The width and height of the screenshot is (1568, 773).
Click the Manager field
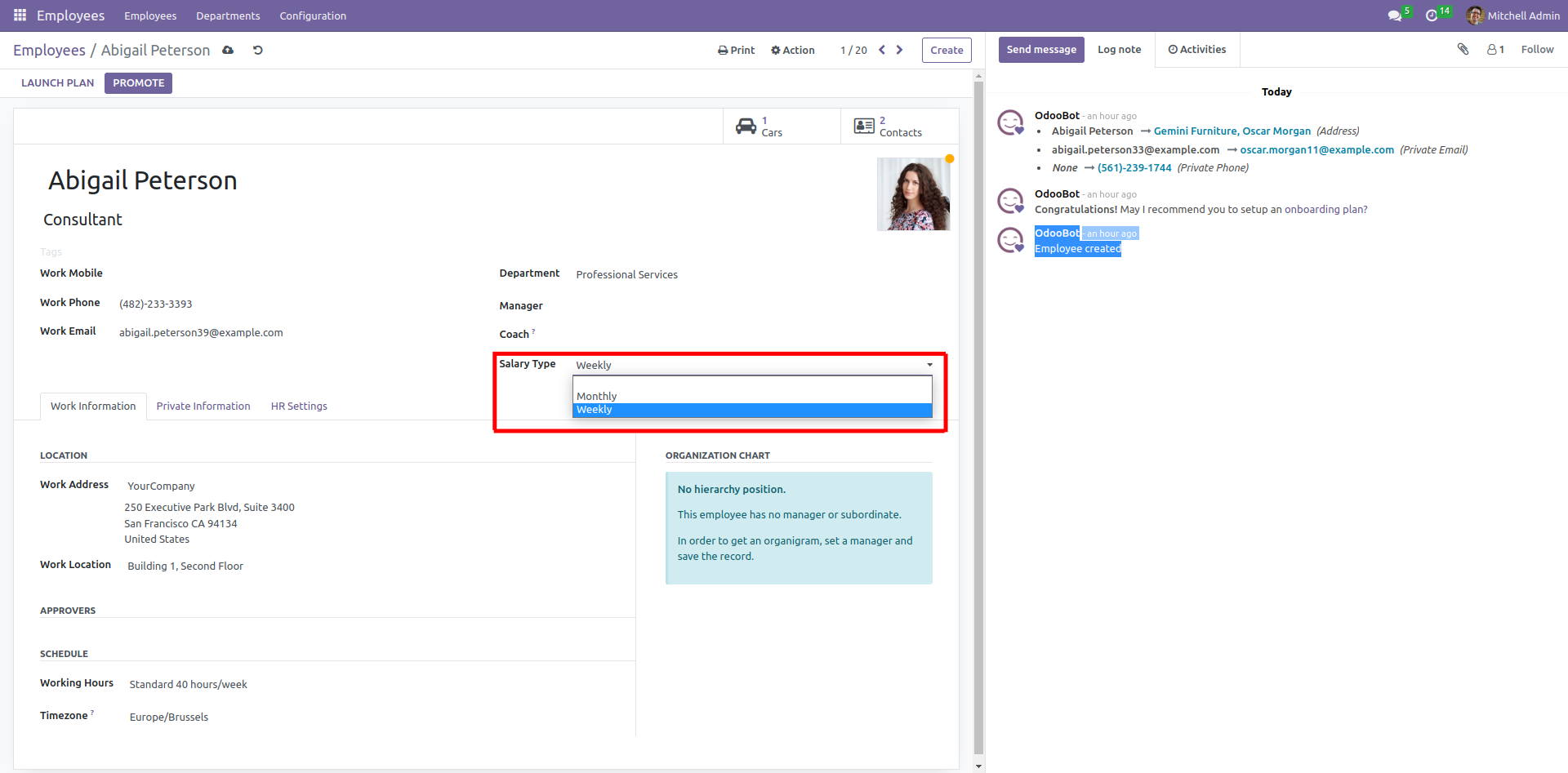[x=752, y=306]
